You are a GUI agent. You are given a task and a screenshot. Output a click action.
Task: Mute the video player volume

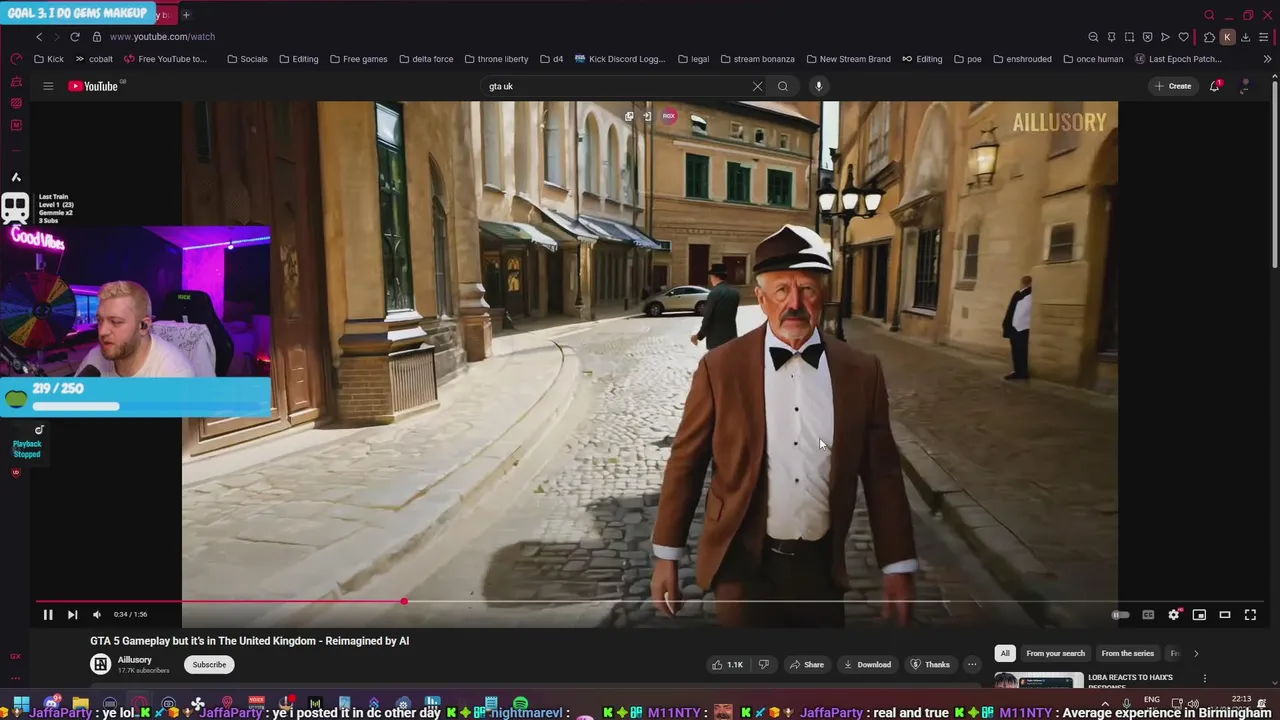point(97,614)
